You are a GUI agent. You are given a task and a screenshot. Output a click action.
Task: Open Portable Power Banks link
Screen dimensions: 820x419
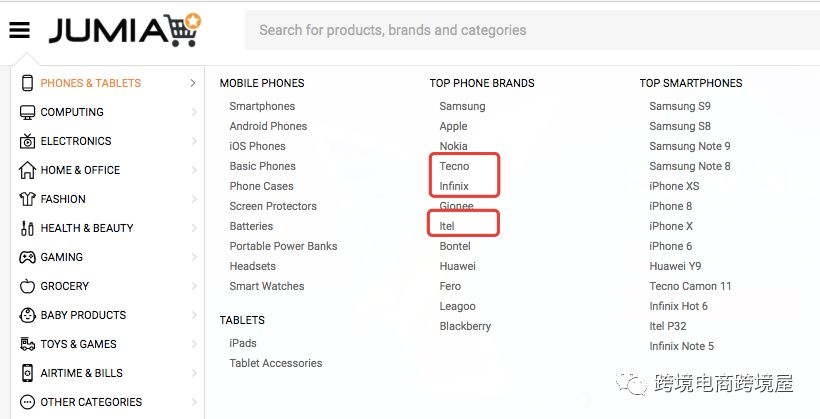point(283,246)
